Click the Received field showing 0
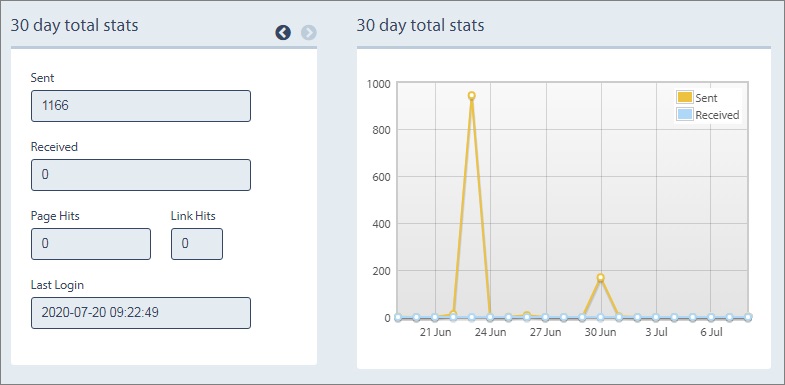 click(141, 175)
